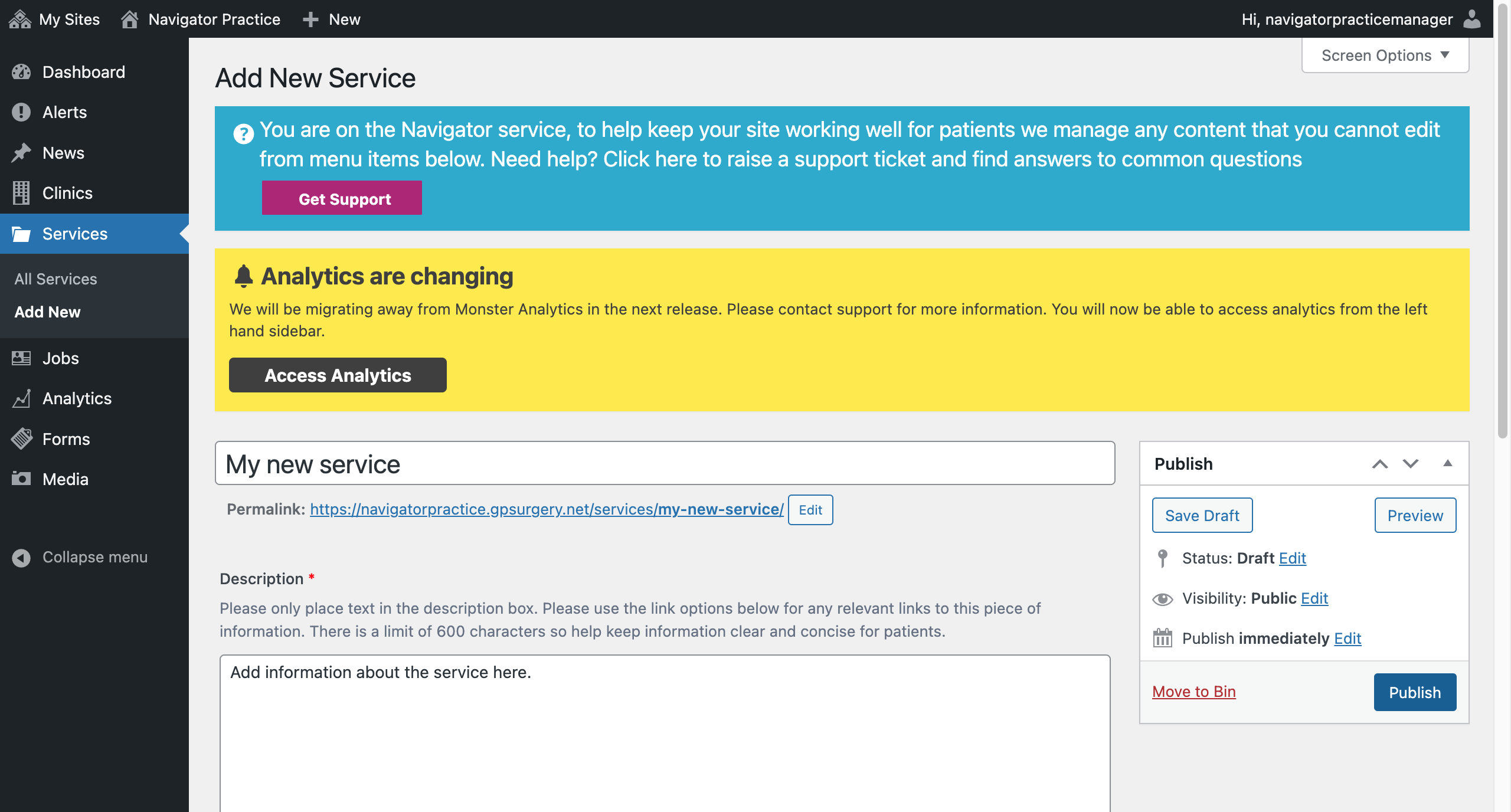Click the status pin icon in Publish box
This screenshot has height=812, width=1511.
[x=1163, y=558]
